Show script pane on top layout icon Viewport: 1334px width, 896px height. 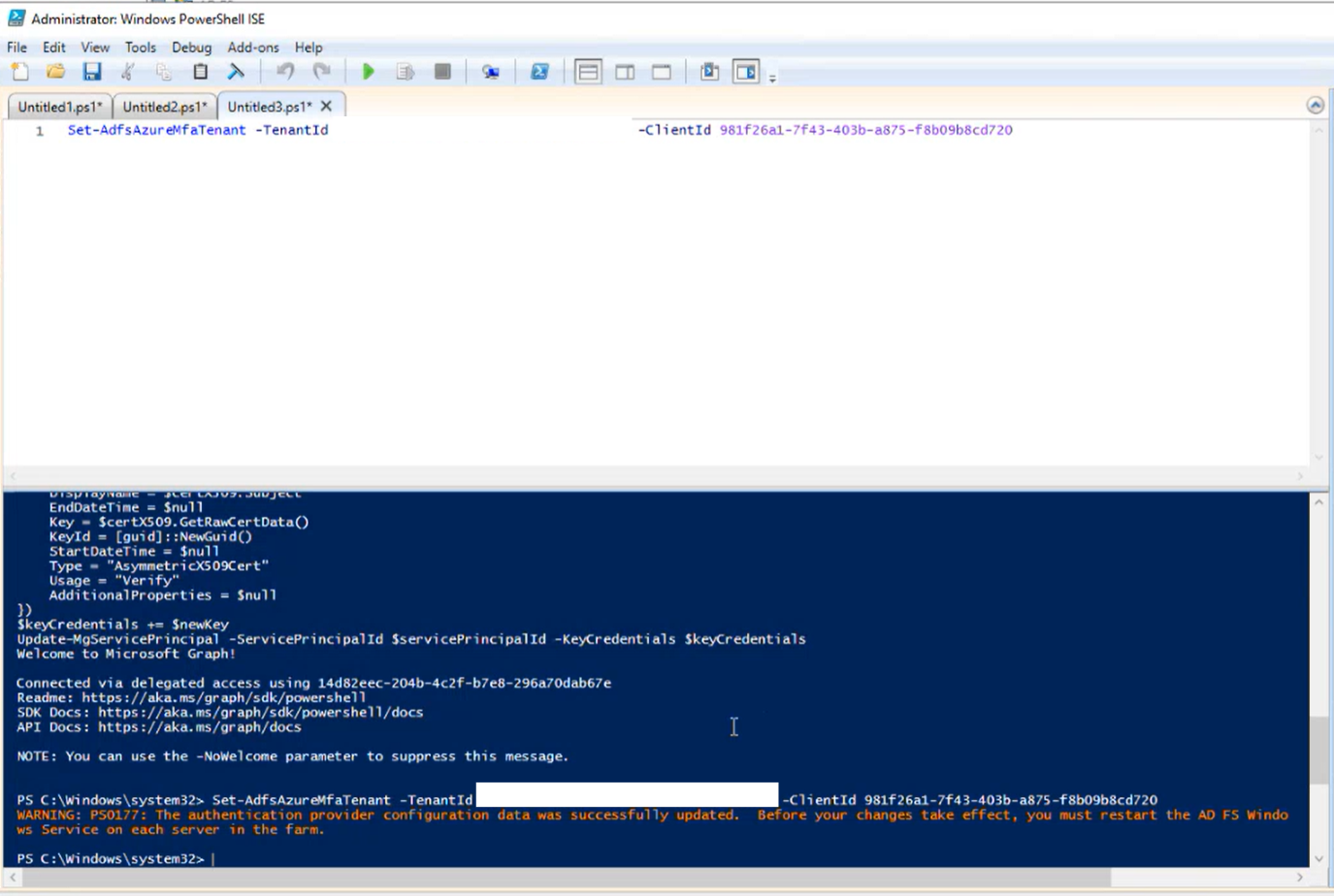(x=588, y=72)
